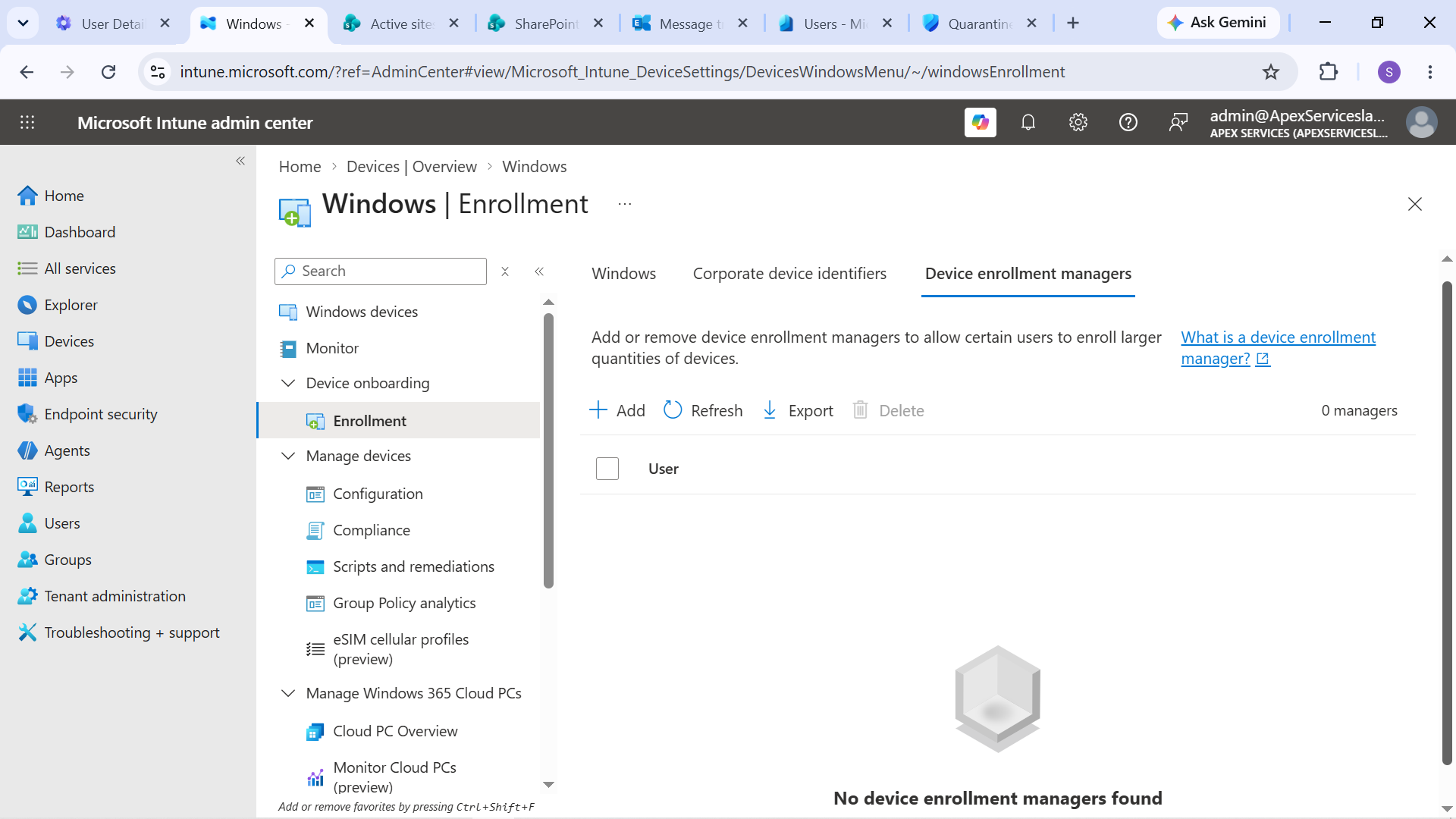Click the resource menu Search field
This screenshot has width=1456, height=819.
tap(381, 271)
